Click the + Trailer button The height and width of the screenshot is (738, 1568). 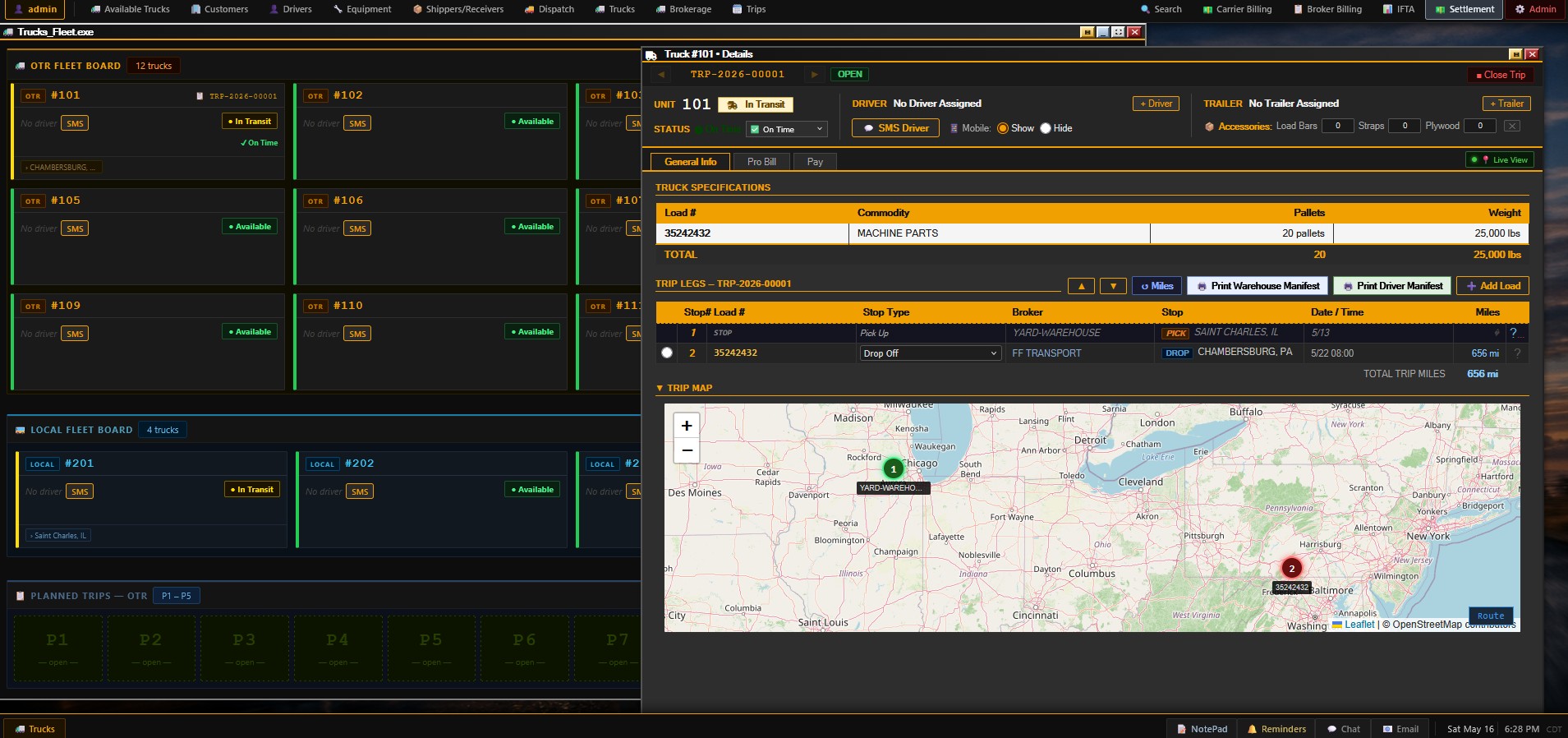1506,104
